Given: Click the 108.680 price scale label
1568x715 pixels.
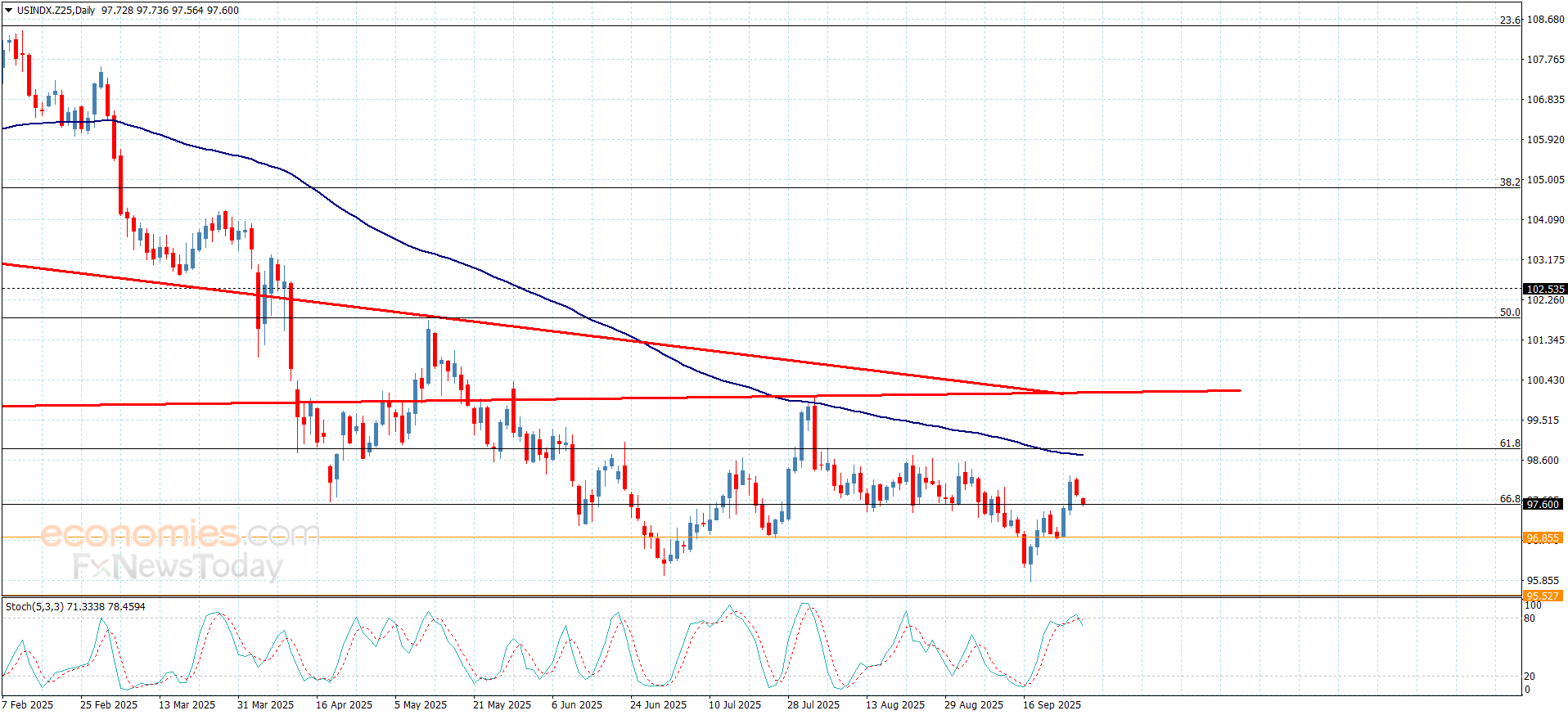Looking at the screenshot, I should 1546,20.
